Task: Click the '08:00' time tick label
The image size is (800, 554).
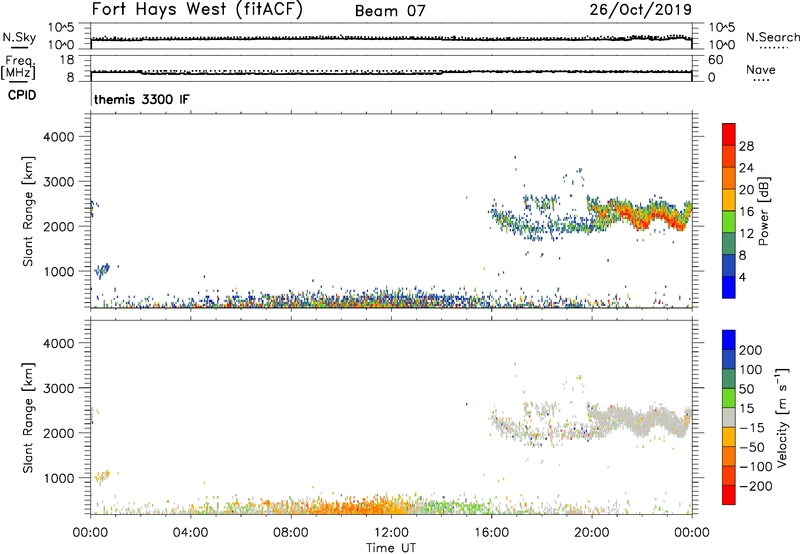Action: point(291,533)
